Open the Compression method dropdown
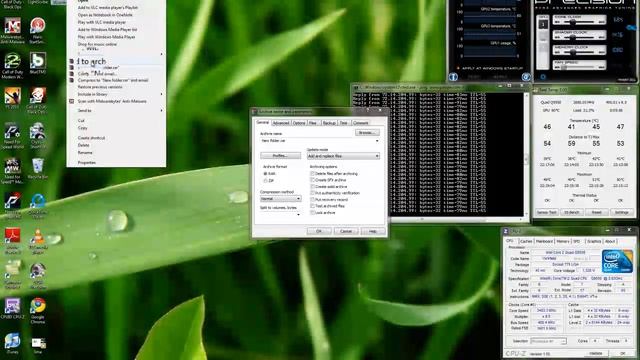 (280, 199)
